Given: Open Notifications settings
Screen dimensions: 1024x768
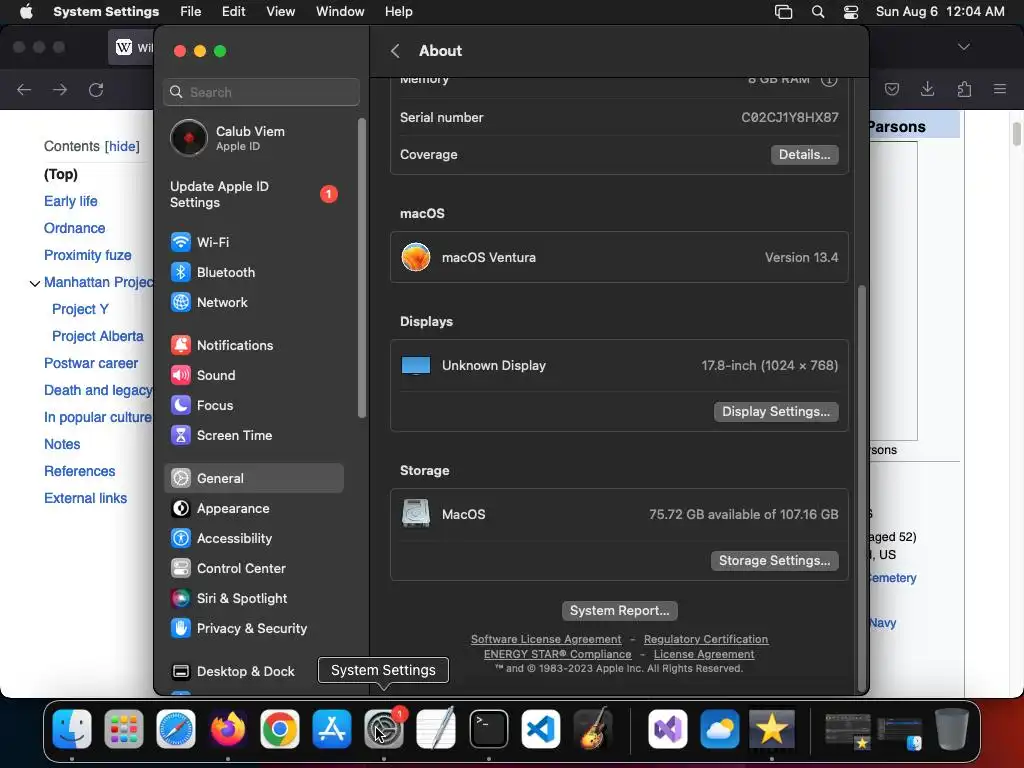Looking at the screenshot, I should 253,345.
